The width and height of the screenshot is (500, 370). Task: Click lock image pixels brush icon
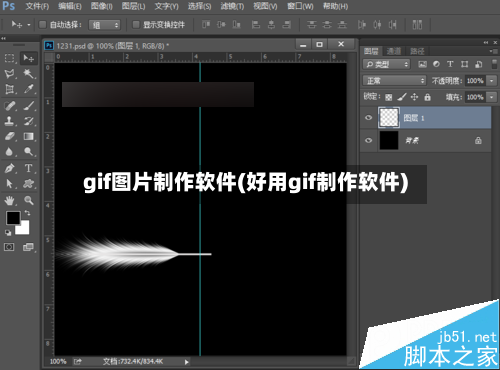[x=402, y=97]
